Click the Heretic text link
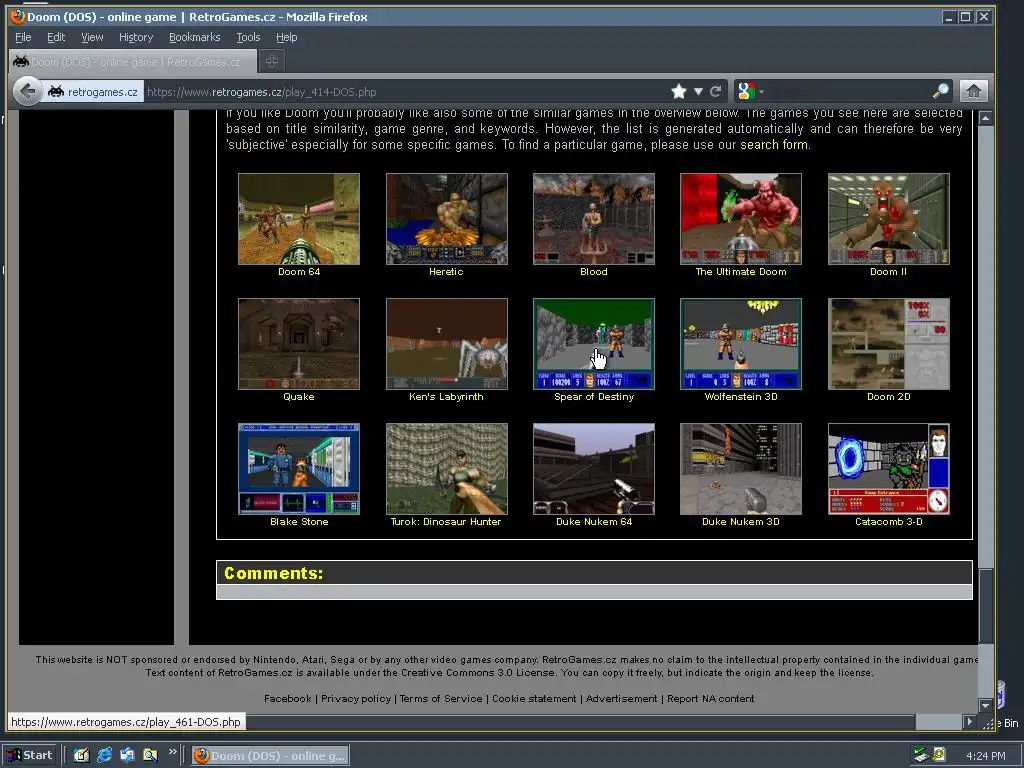 click(x=446, y=272)
